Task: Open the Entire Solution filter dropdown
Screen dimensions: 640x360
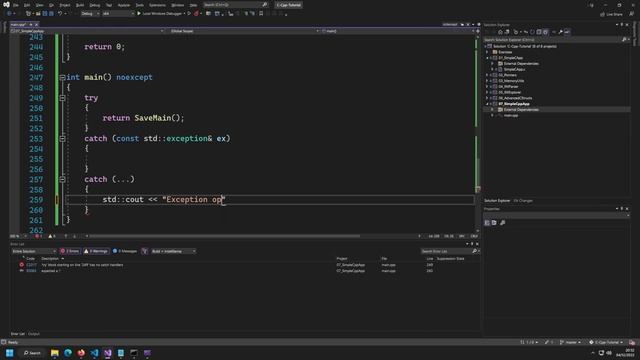Action: point(34,251)
